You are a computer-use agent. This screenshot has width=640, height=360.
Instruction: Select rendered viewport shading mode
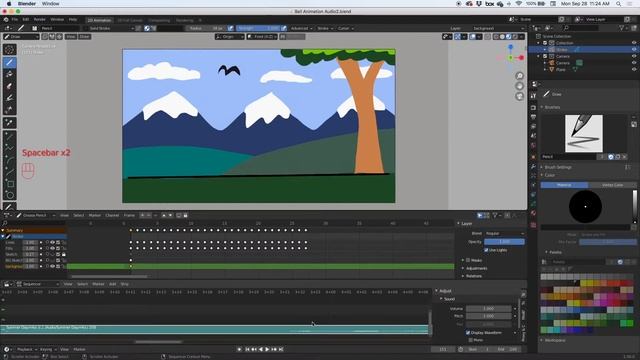pos(515,37)
